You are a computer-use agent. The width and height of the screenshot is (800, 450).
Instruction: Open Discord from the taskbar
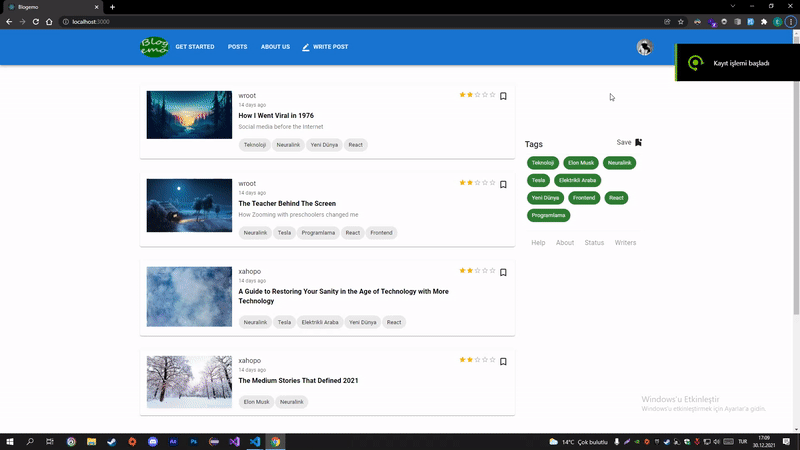click(153, 441)
